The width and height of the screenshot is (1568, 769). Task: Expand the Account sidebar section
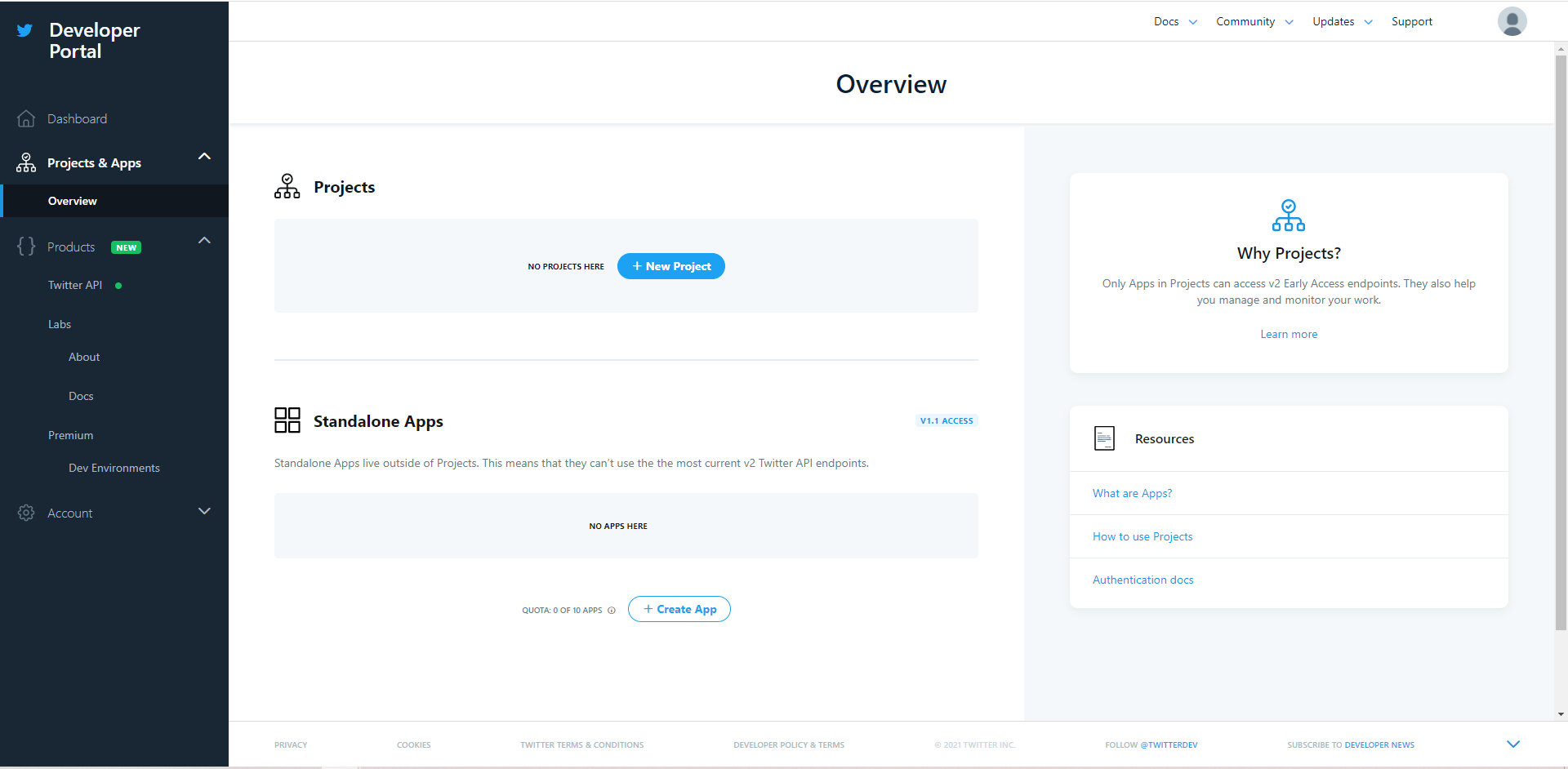[x=204, y=511]
